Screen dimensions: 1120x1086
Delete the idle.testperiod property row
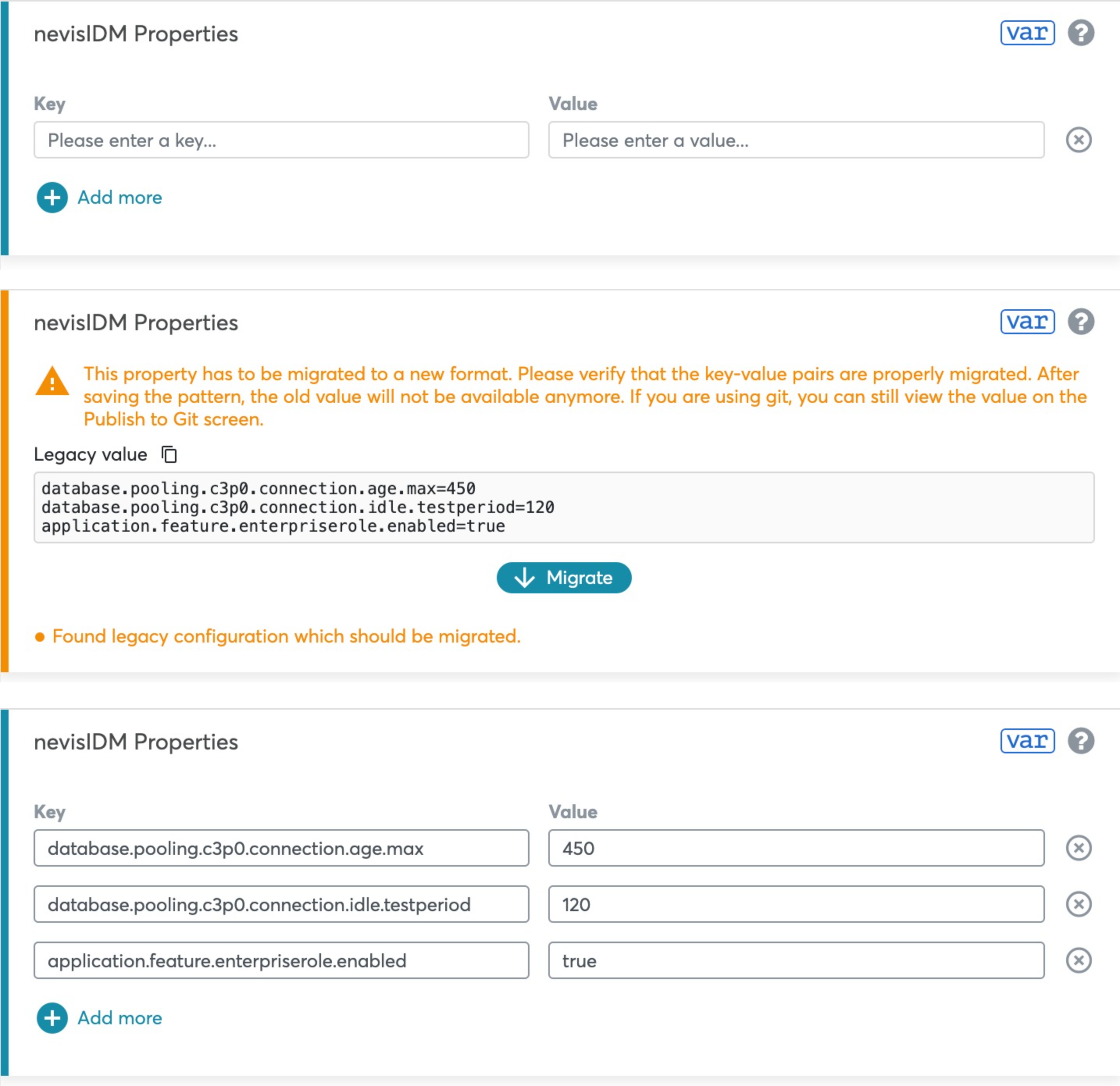coord(1078,904)
